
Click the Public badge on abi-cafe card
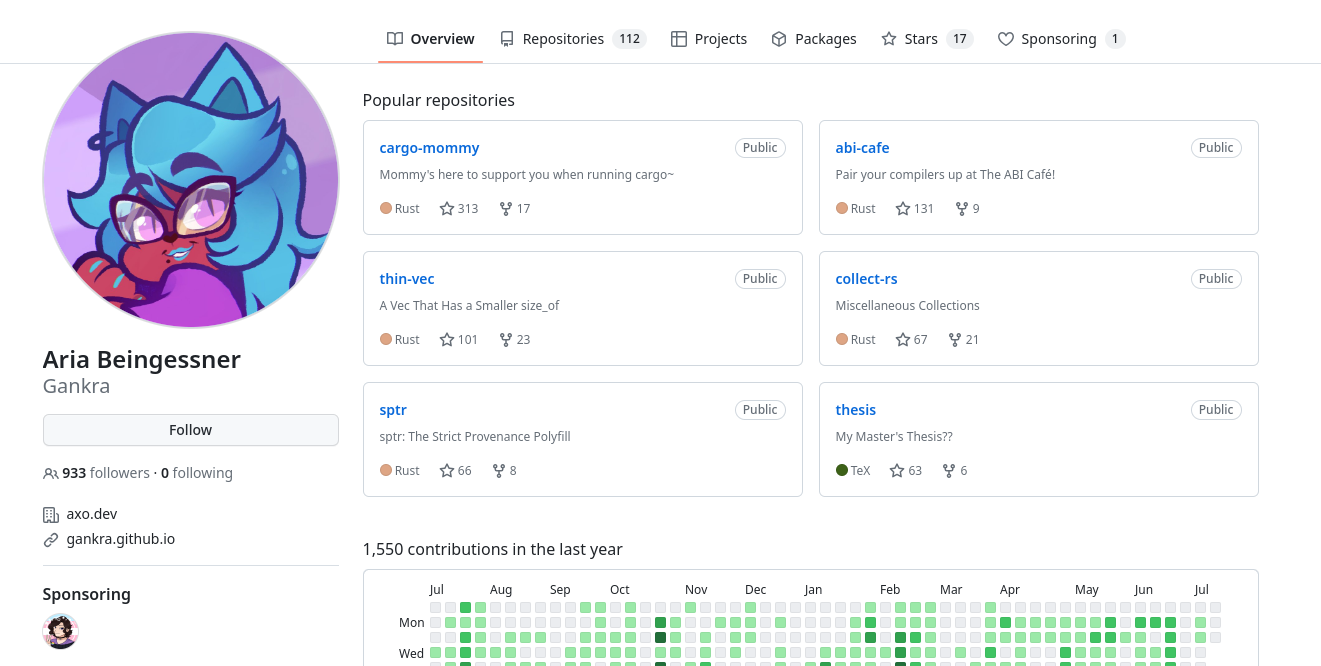coord(1216,148)
